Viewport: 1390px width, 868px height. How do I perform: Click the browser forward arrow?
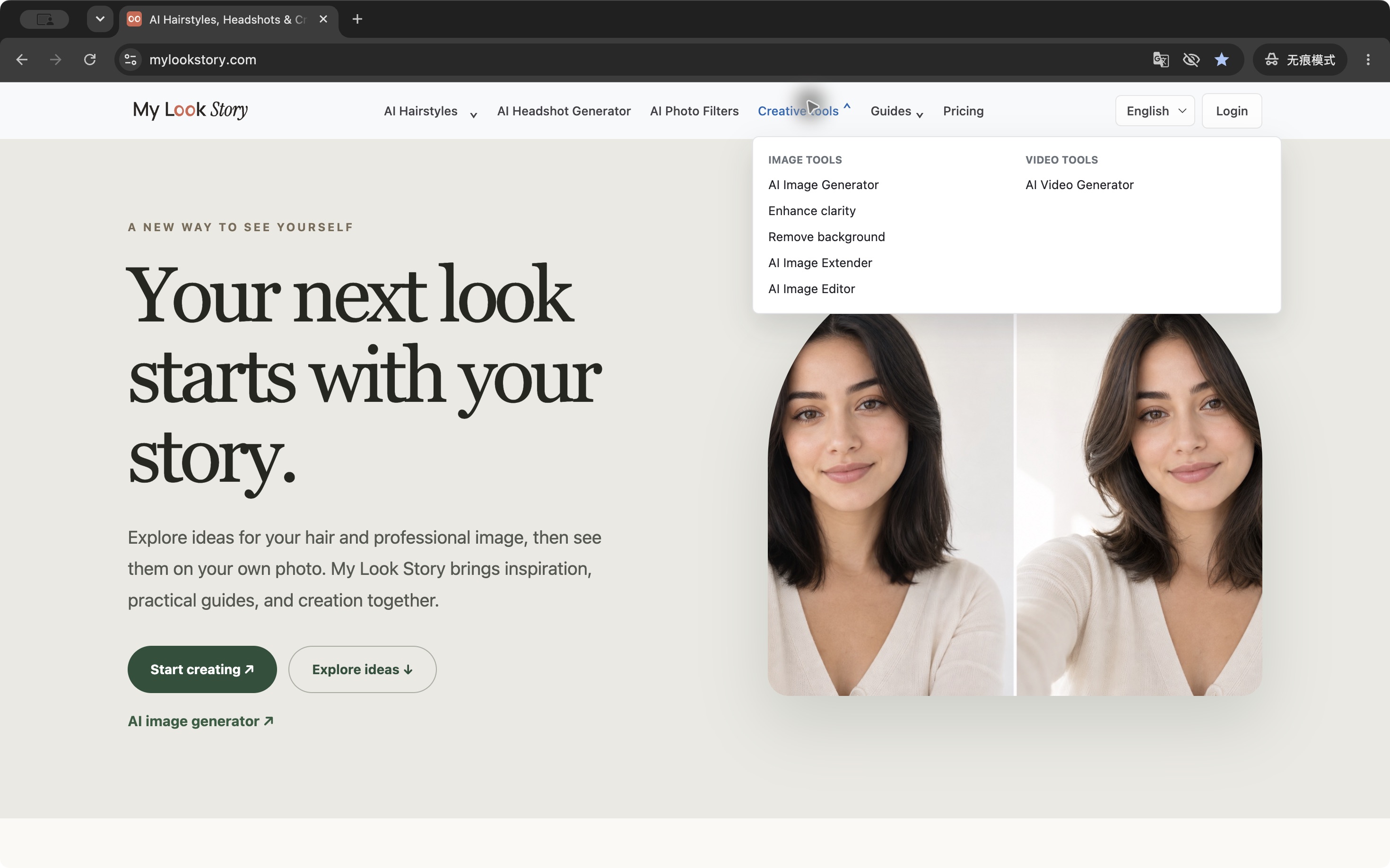pos(56,60)
